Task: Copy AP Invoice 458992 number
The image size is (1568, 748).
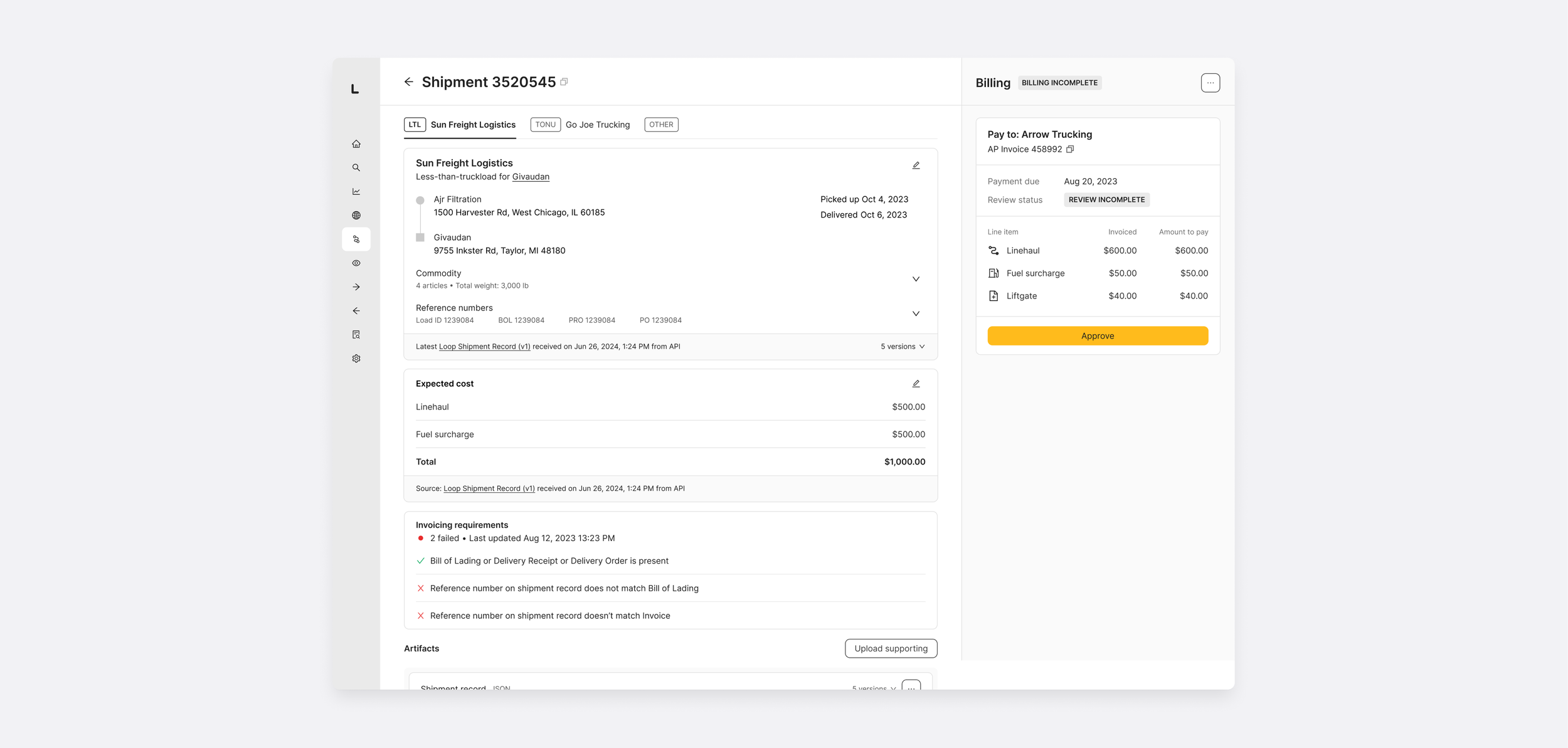Action: tap(1070, 149)
